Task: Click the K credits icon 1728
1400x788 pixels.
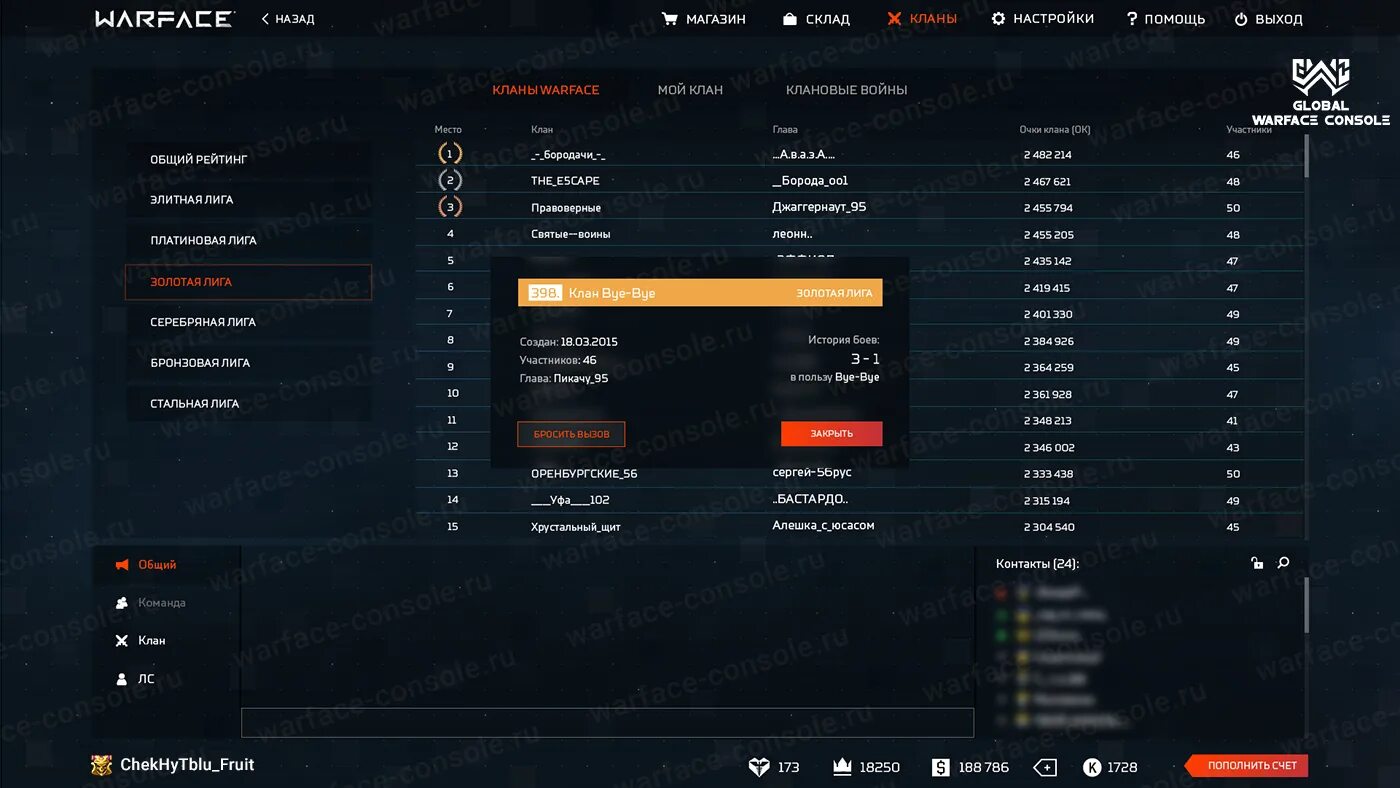Action: (x=1092, y=767)
